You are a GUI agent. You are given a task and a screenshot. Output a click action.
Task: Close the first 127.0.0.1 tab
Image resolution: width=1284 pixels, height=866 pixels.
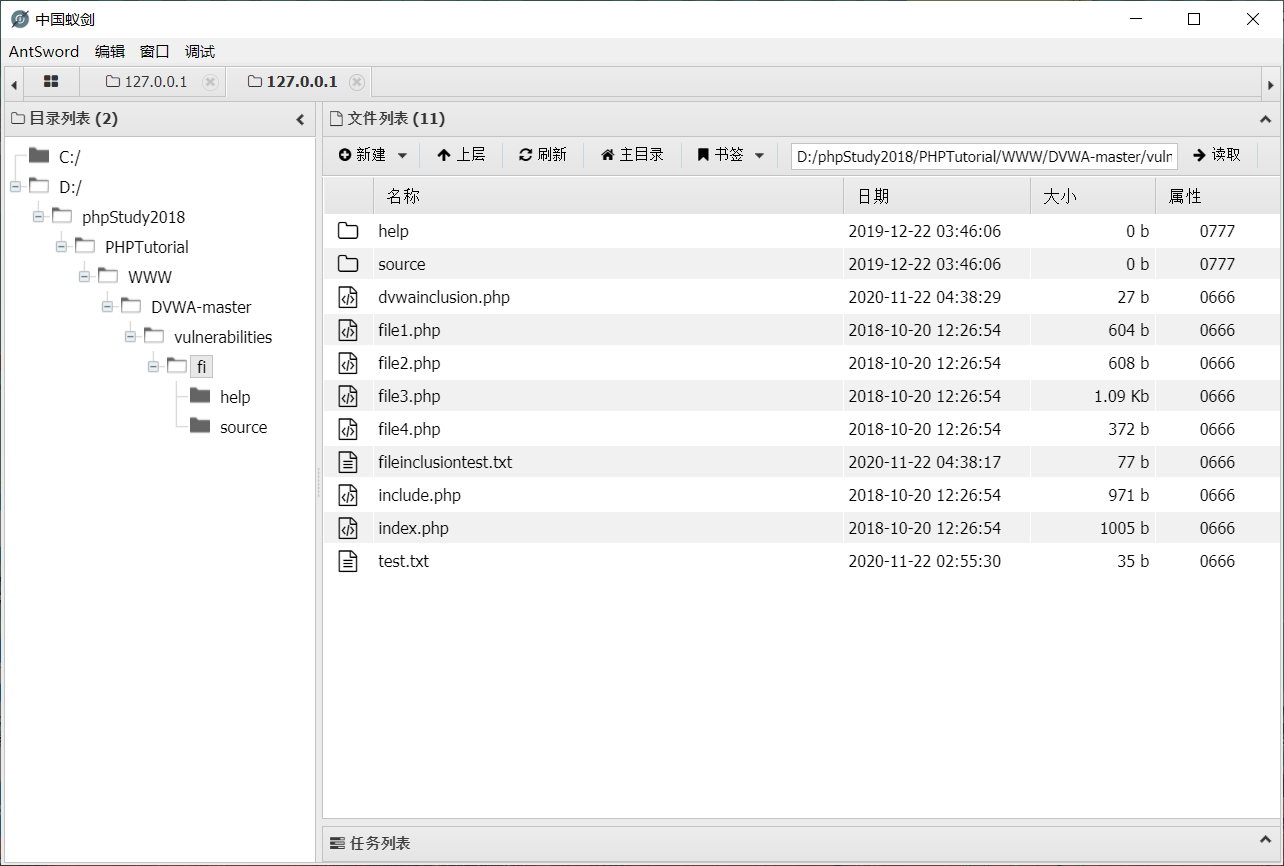tap(210, 82)
